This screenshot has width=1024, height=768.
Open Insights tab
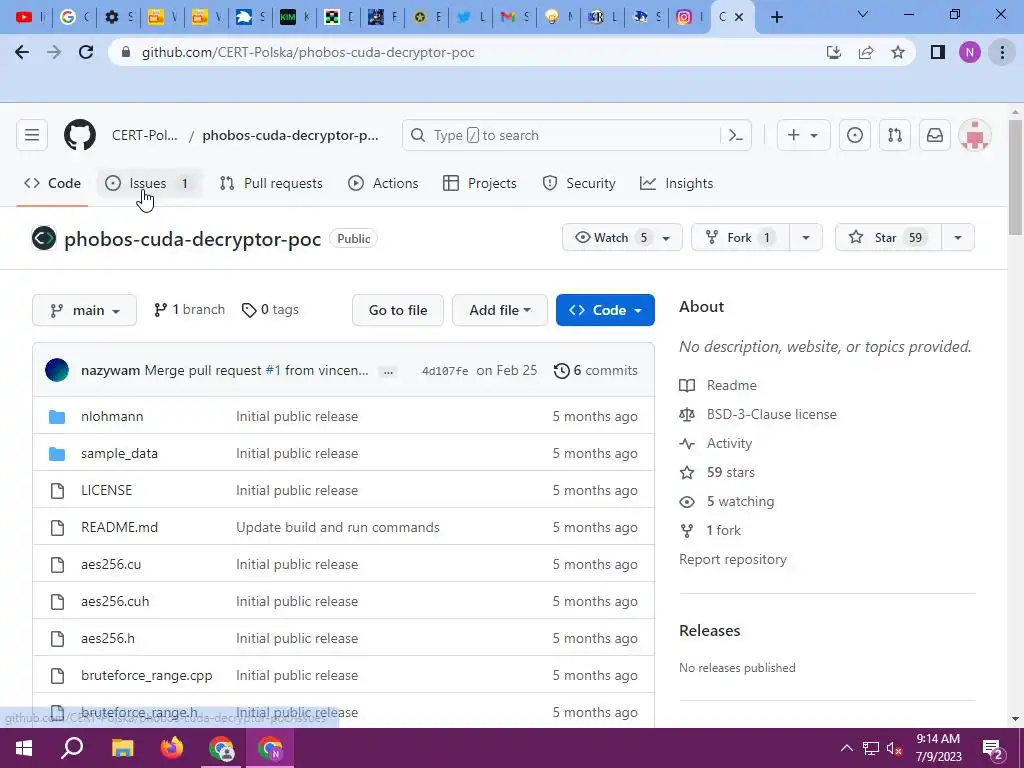point(677,184)
